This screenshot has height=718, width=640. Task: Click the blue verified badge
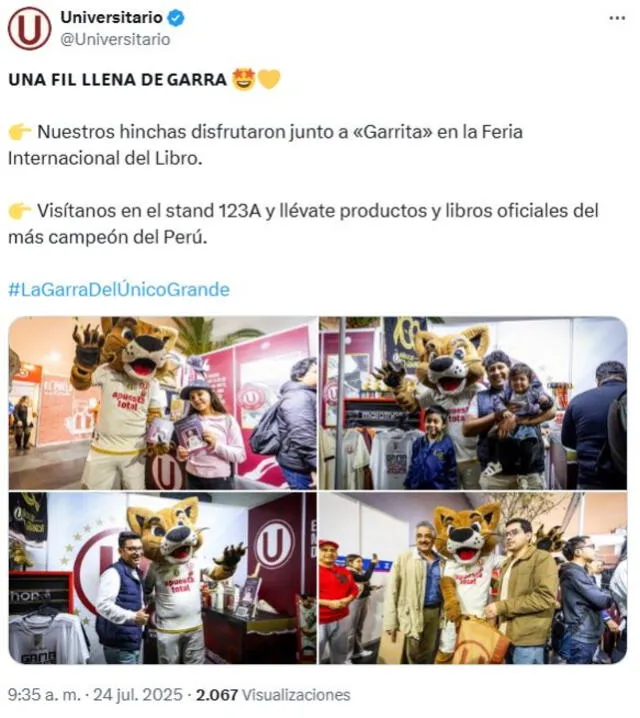point(176,18)
